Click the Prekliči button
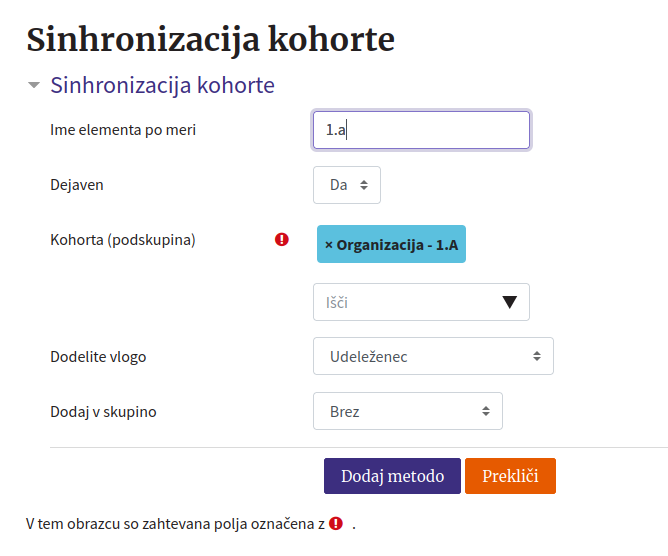This screenshot has width=668, height=556. (x=510, y=476)
